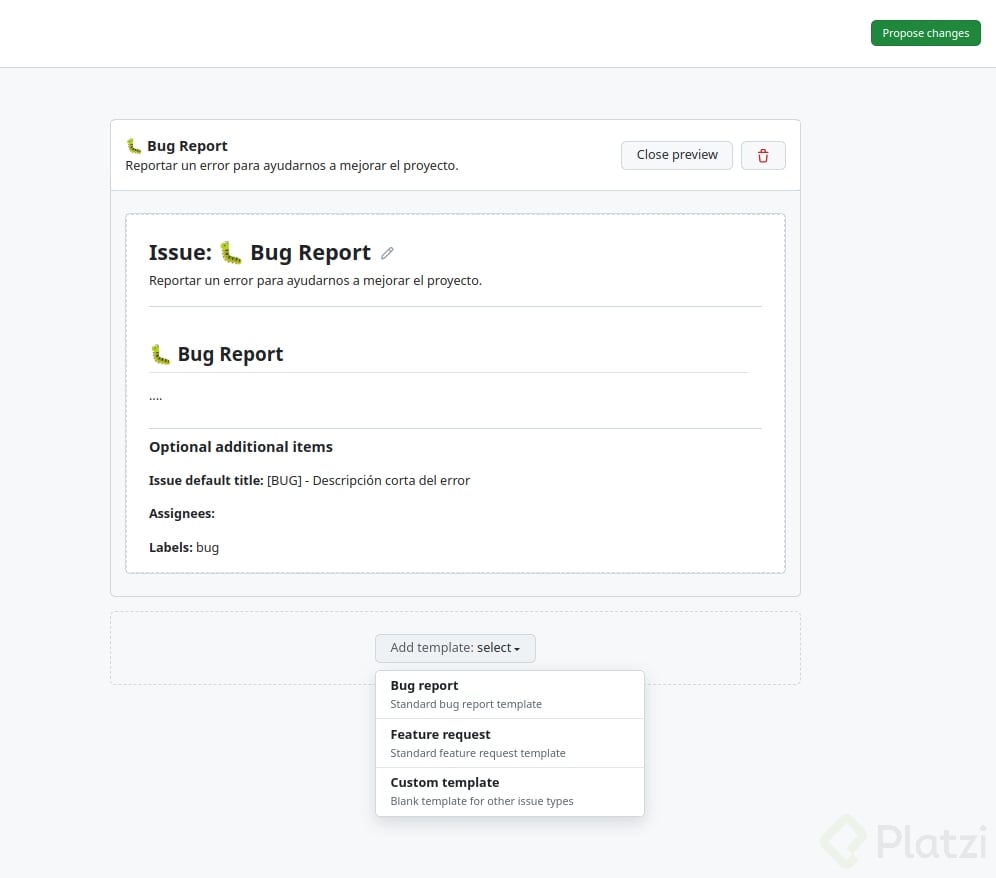The image size is (996, 878).
Task: Click the caterpillar emoji in the Issue title
Action: [x=231, y=253]
